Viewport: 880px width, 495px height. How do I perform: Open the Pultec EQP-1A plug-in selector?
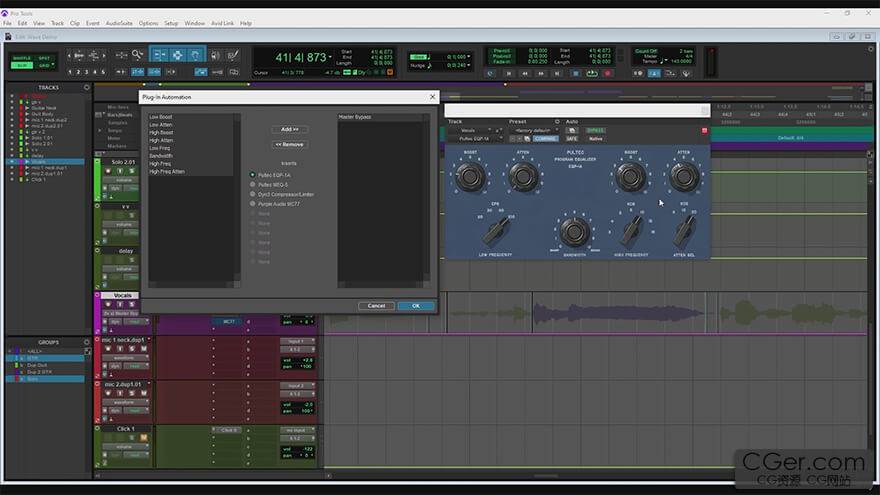pos(476,139)
